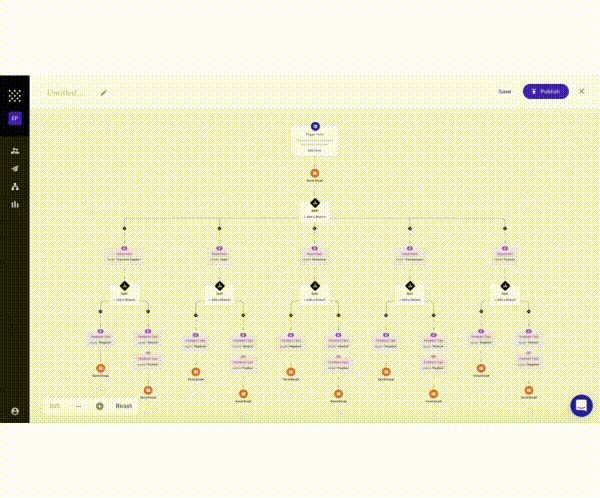Click the branch connector above Customer Support condition

(124, 229)
